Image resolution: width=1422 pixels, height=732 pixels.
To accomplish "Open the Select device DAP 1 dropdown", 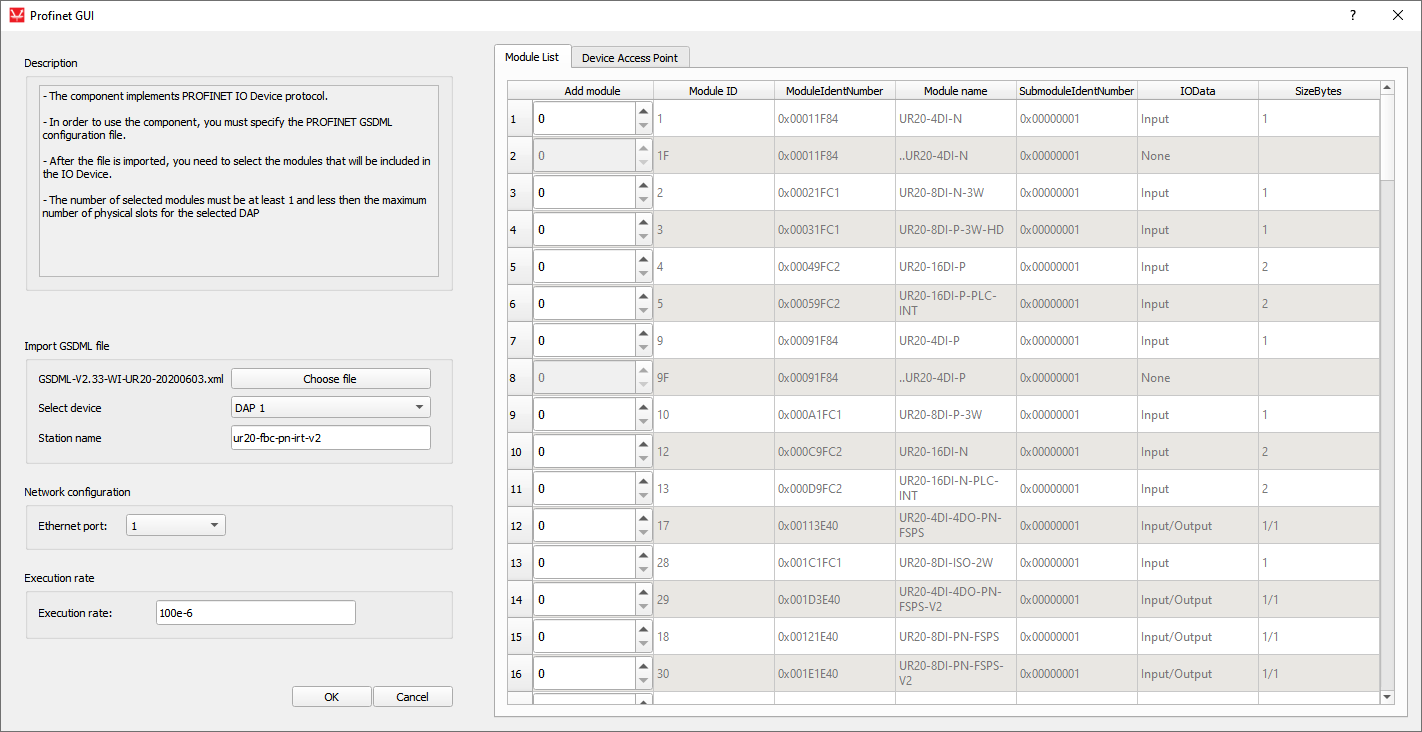I will [x=330, y=407].
